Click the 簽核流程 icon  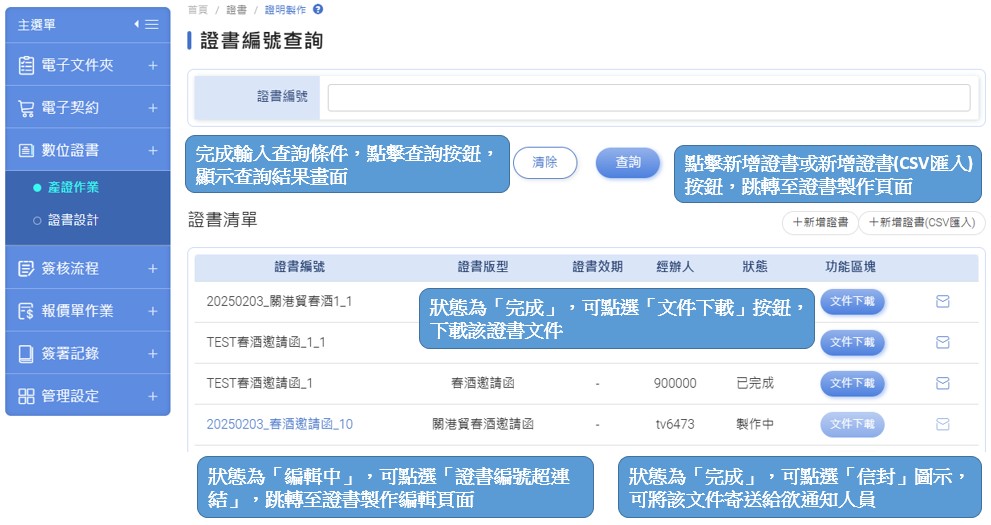point(26,269)
